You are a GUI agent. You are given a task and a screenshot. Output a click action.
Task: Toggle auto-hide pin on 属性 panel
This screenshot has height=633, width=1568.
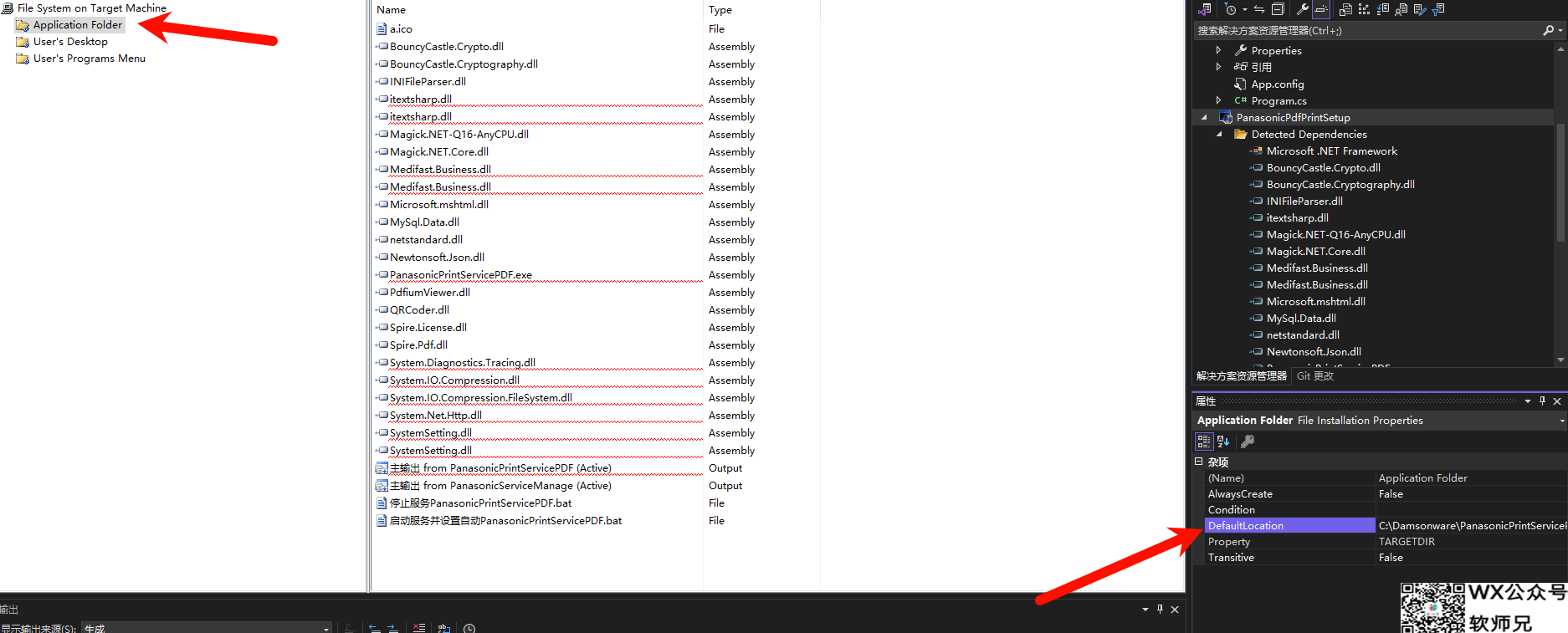[1542, 401]
